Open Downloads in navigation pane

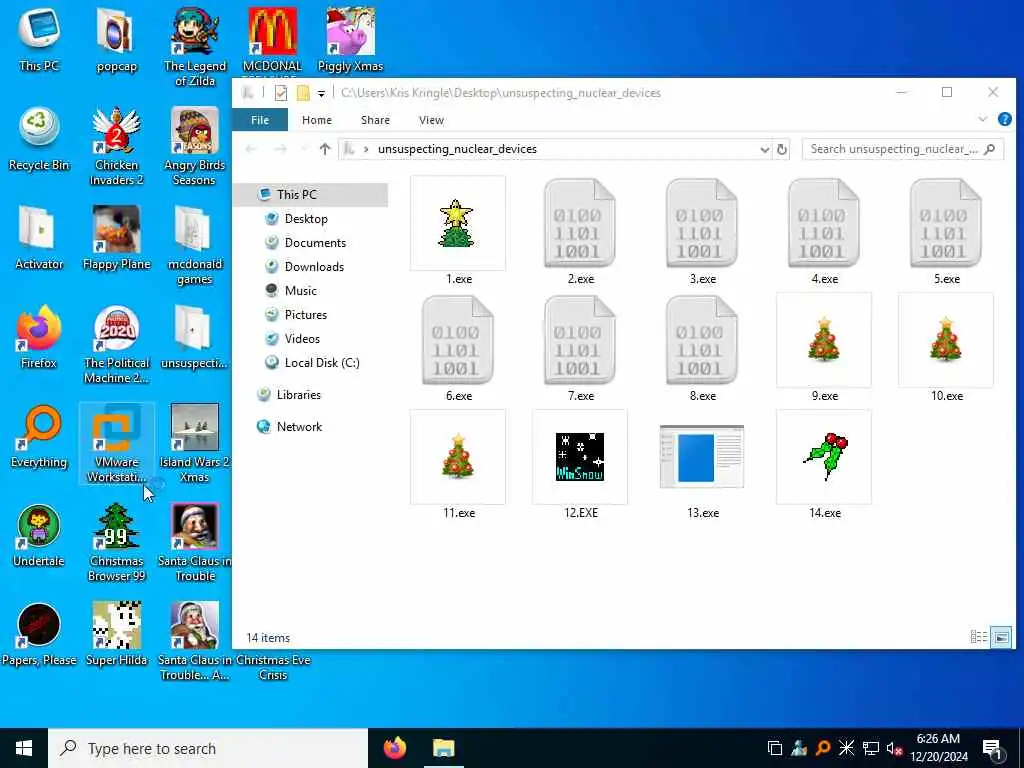click(x=314, y=266)
